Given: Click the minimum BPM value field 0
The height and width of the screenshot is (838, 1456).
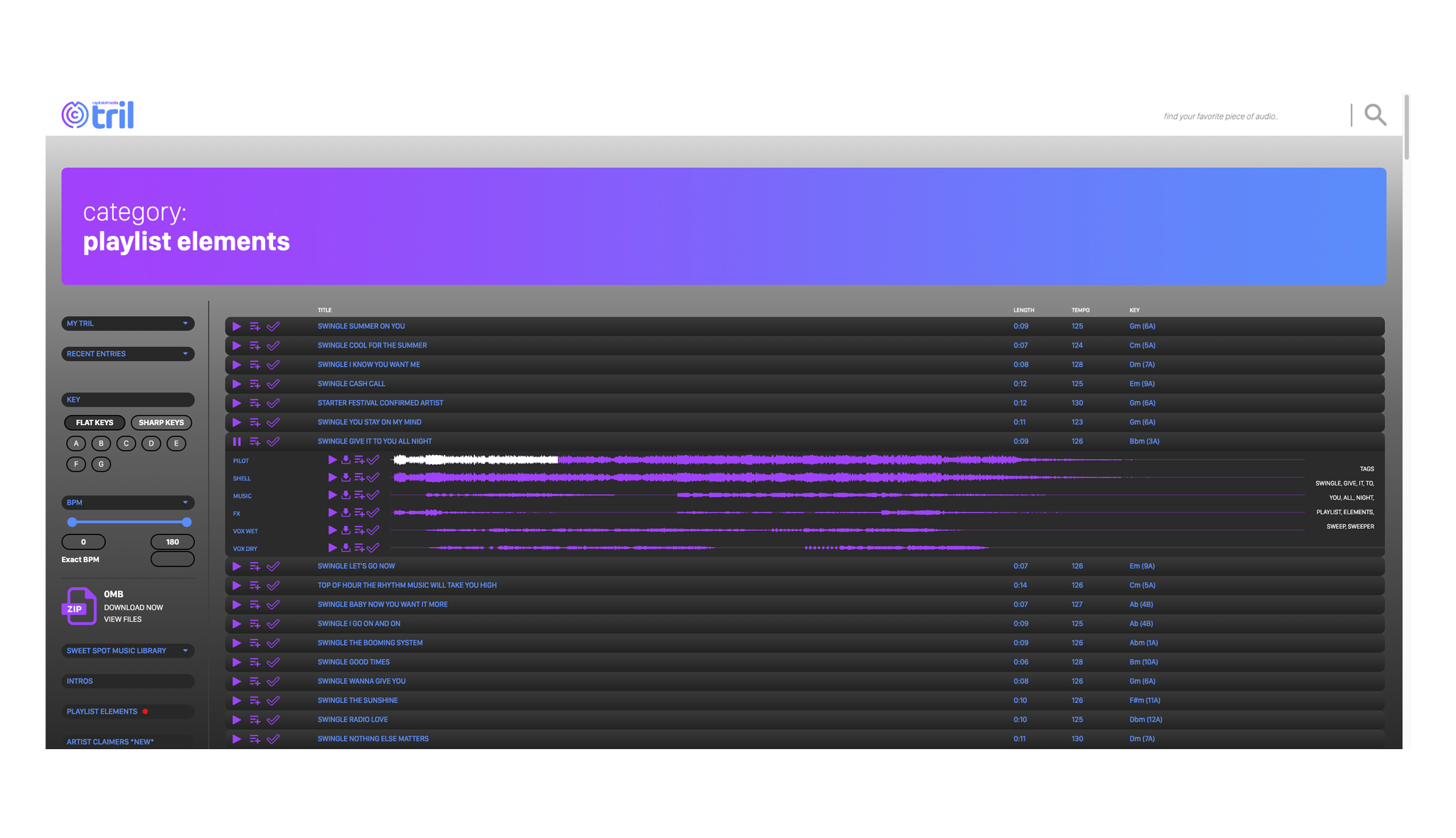Looking at the screenshot, I should click(x=83, y=542).
